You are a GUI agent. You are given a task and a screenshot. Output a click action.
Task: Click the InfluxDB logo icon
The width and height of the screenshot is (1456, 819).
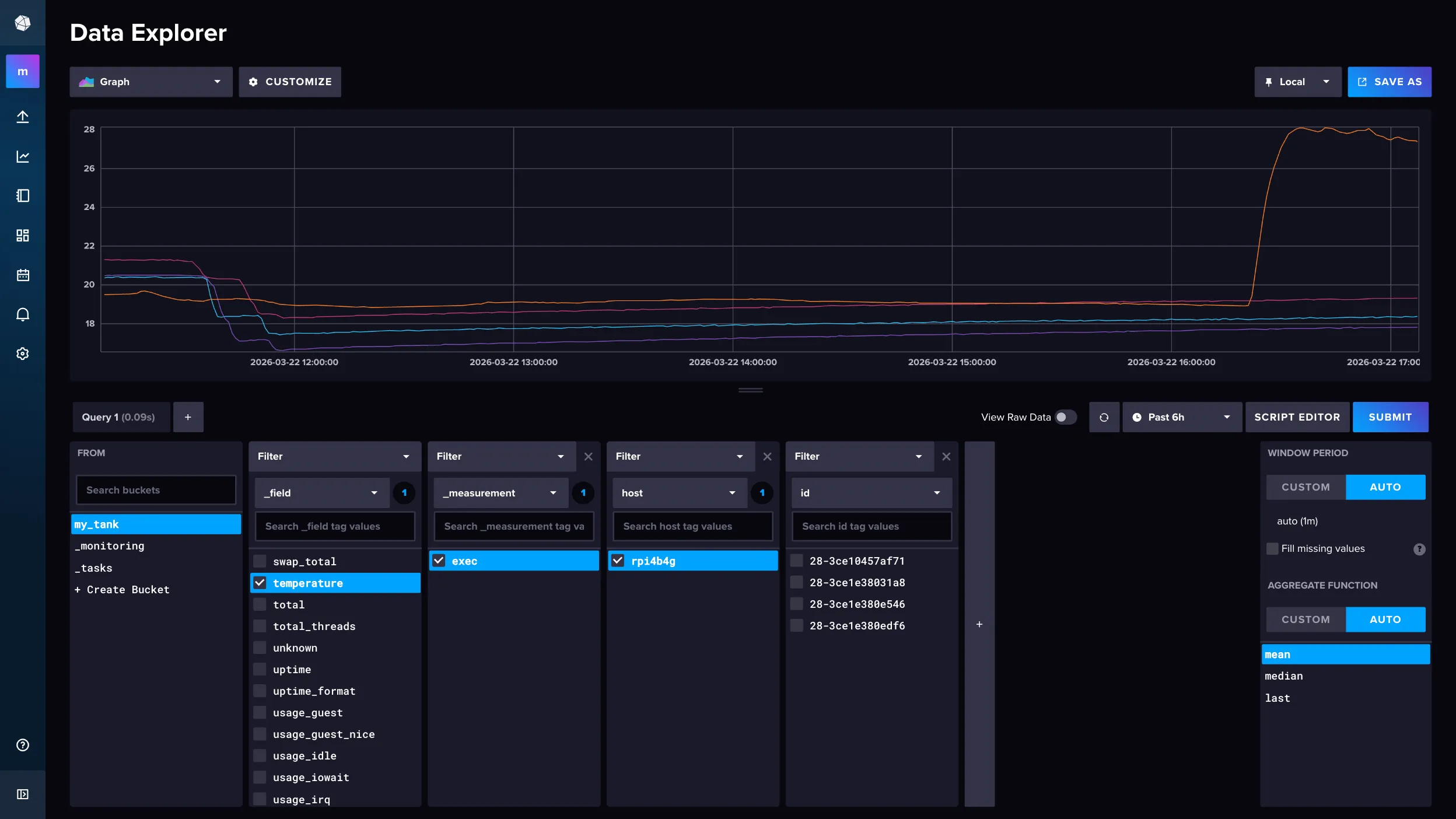[x=23, y=23]
